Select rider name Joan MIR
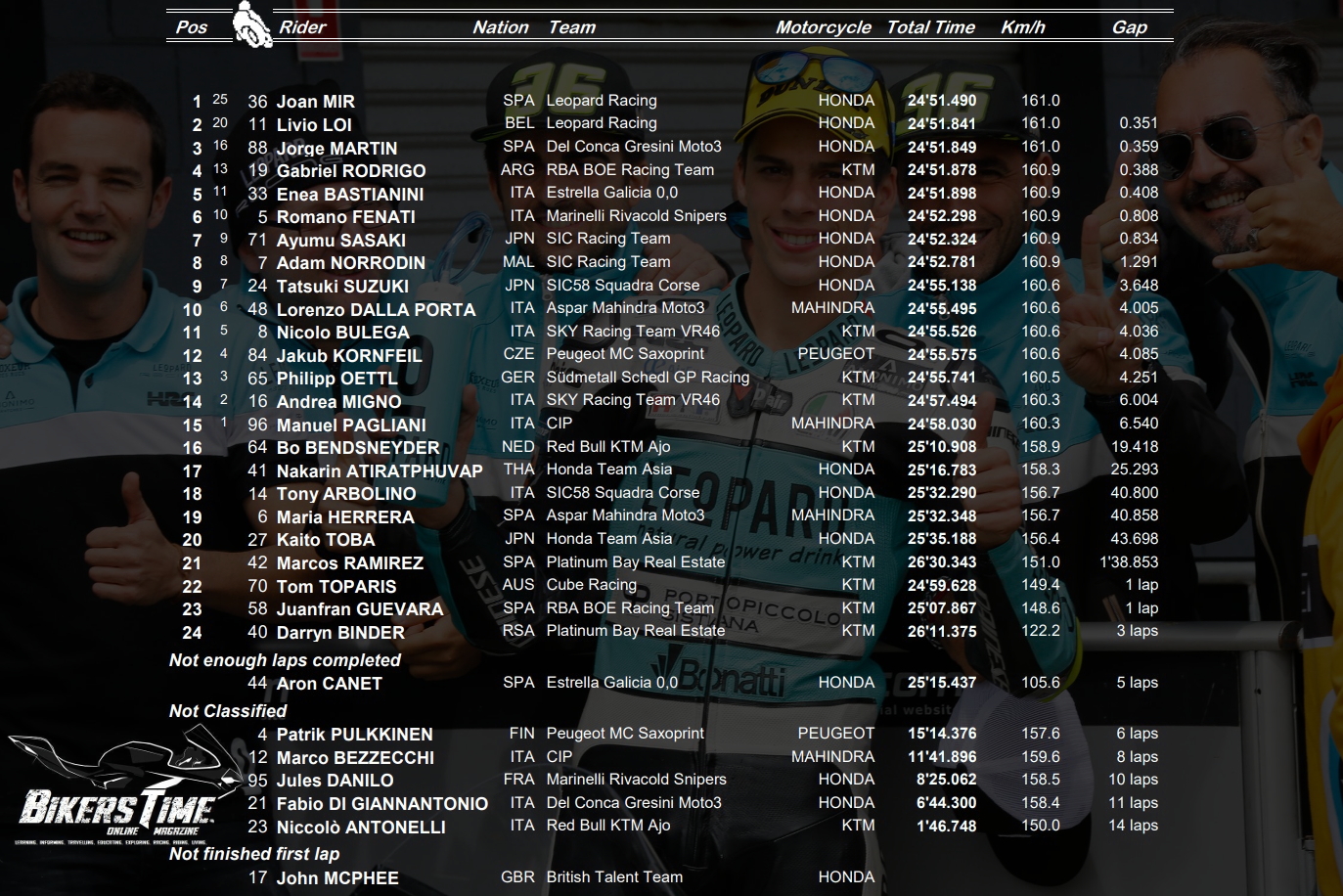This screenshot has width=1343, height=896. click(x=315, y=102)
